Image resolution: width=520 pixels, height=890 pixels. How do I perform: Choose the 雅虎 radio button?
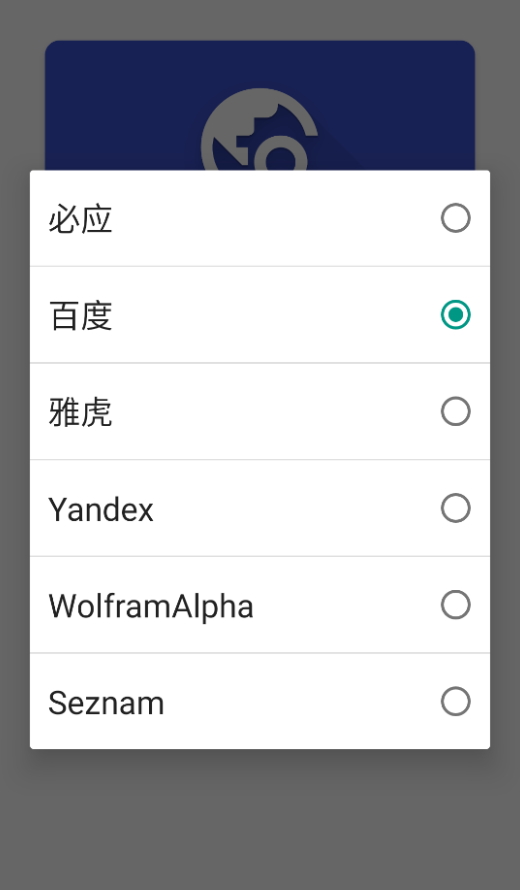point(455,412)
